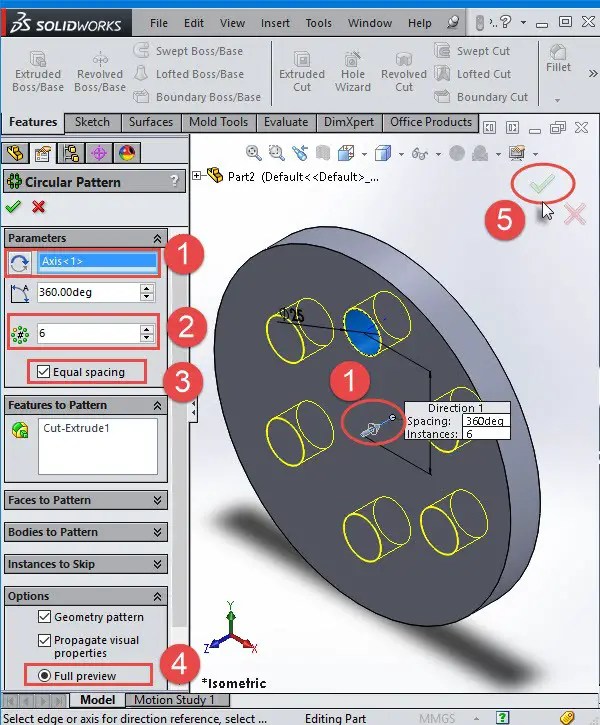Collapse the Features to Pattern section

point(157,406)
